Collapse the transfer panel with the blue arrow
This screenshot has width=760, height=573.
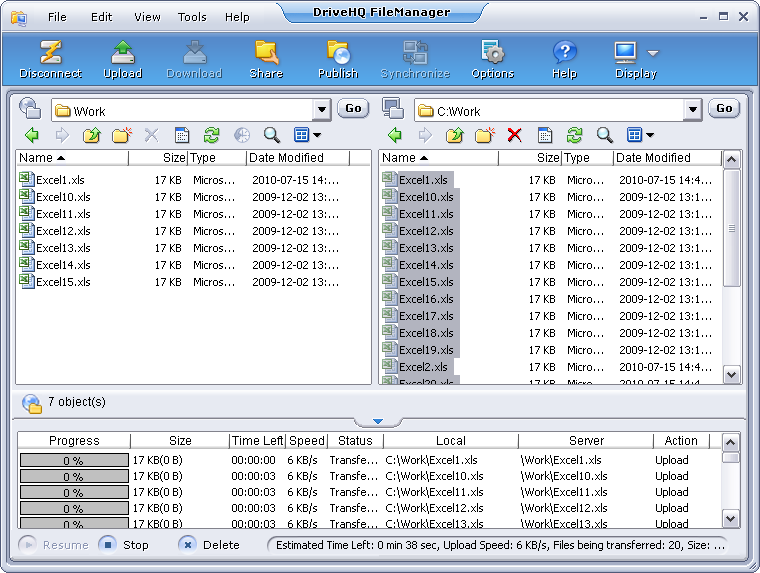click(378, 421)
